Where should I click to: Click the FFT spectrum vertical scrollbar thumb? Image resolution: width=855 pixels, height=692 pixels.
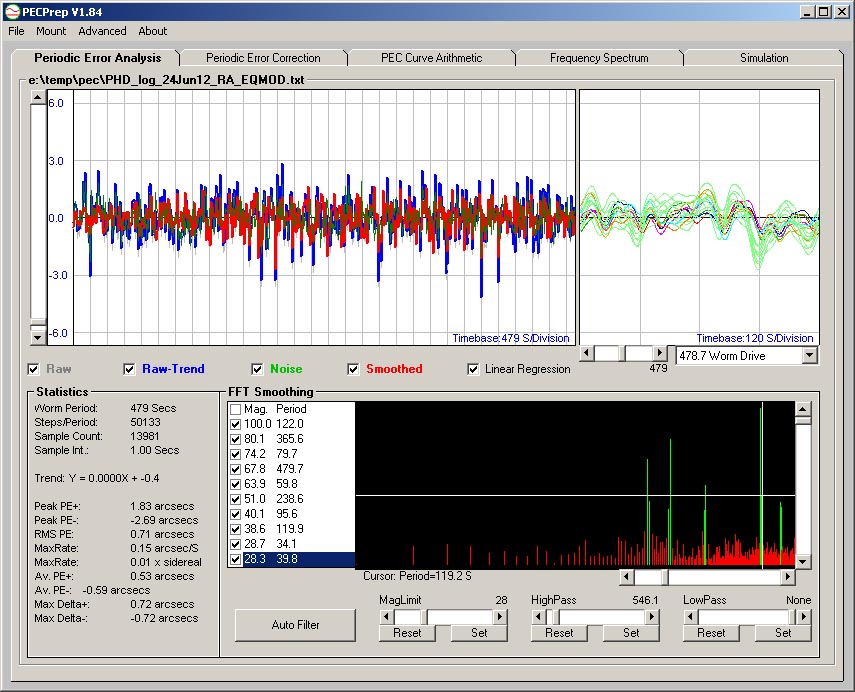tap(803, 420)
